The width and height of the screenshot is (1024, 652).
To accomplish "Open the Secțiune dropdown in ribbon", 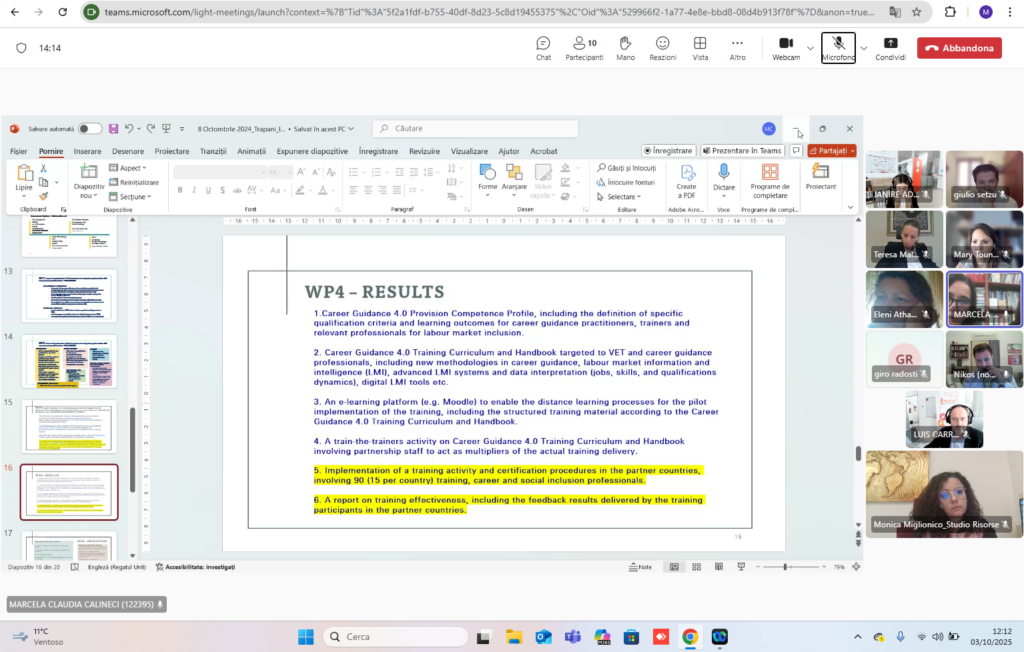I will tap(131, 197).
